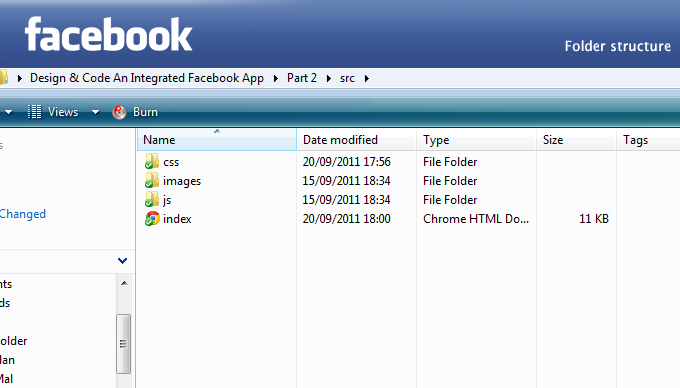The width and height of the screenshot is (680, 388).
Task: Select the images folder name
Action: click(182, 181)
